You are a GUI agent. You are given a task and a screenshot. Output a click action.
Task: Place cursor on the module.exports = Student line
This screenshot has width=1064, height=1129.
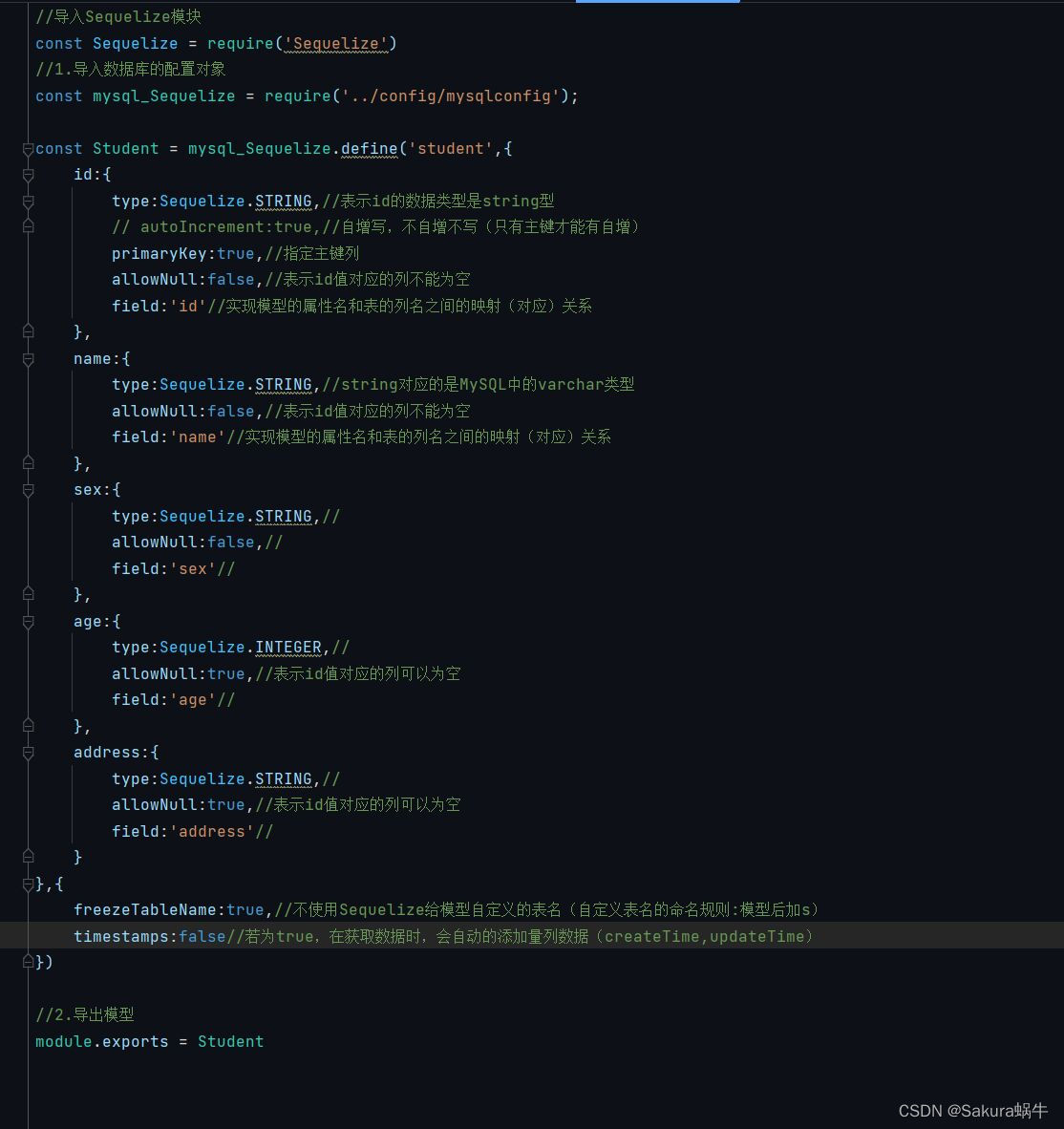pyautogui.click(x=149, y=1041)
